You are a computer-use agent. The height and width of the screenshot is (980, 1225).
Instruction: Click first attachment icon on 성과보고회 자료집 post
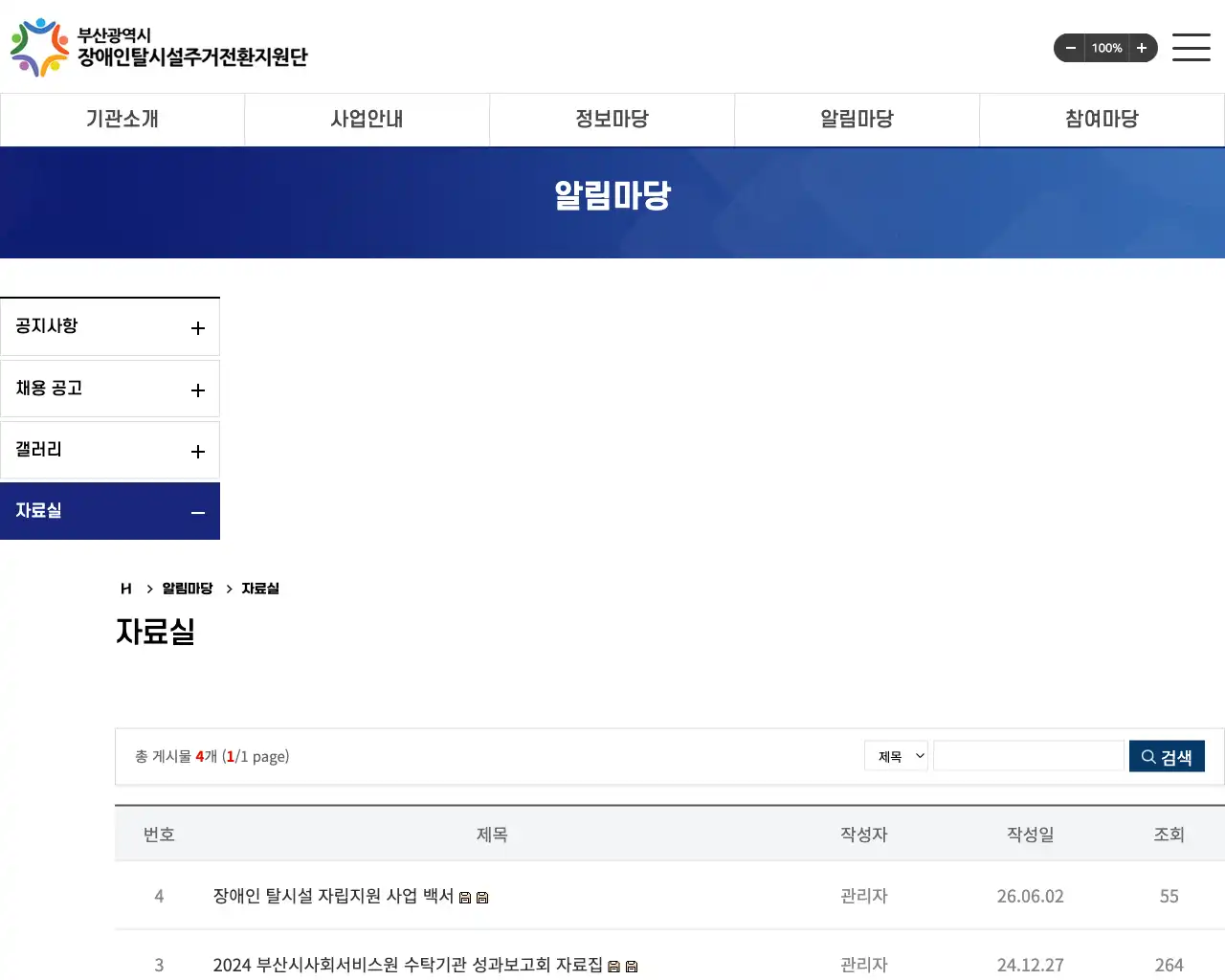[x=614, y=967]
